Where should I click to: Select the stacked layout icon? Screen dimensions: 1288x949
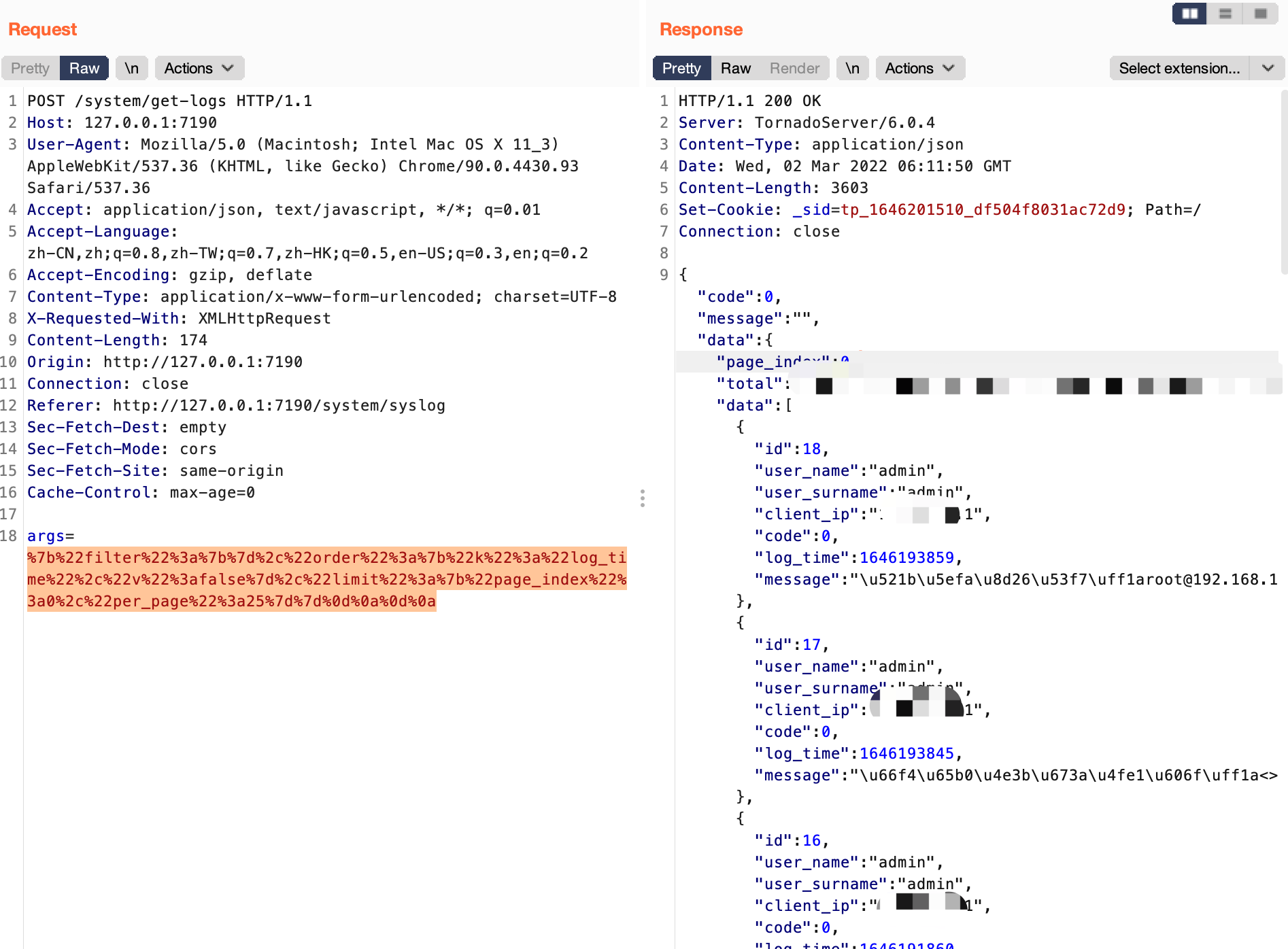point(1225,14)
